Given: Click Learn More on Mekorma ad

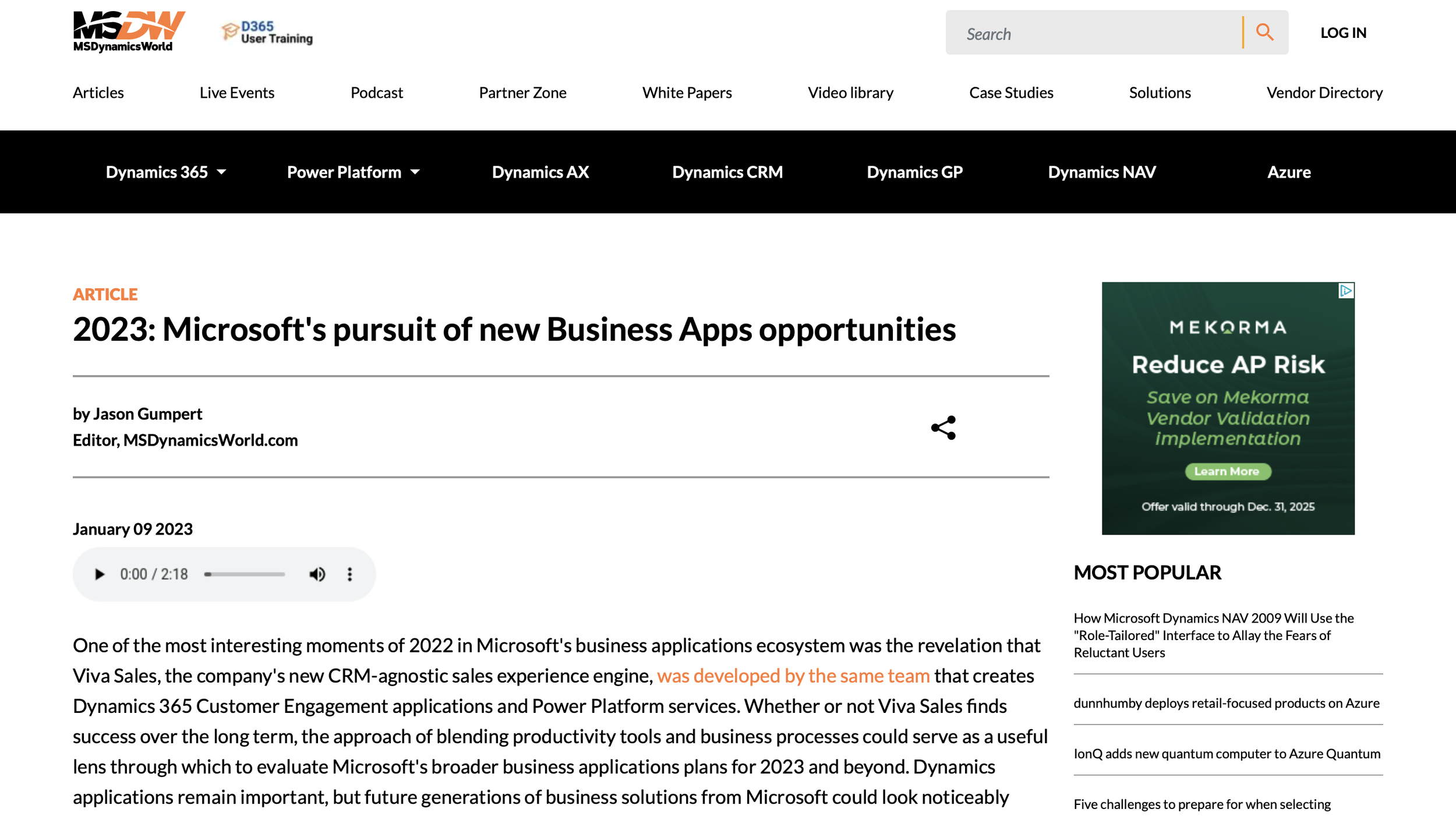Looking at the screenshot, I should pyautogui.click(x=1227, y=471).
